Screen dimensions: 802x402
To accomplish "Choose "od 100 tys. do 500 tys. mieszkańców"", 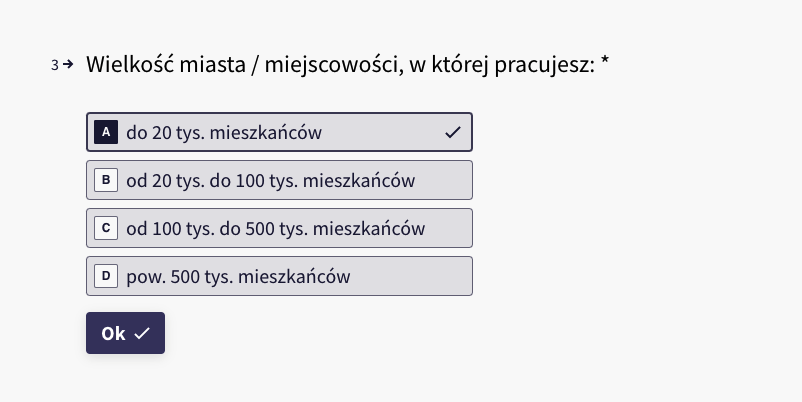I will [x=279, y=228].
